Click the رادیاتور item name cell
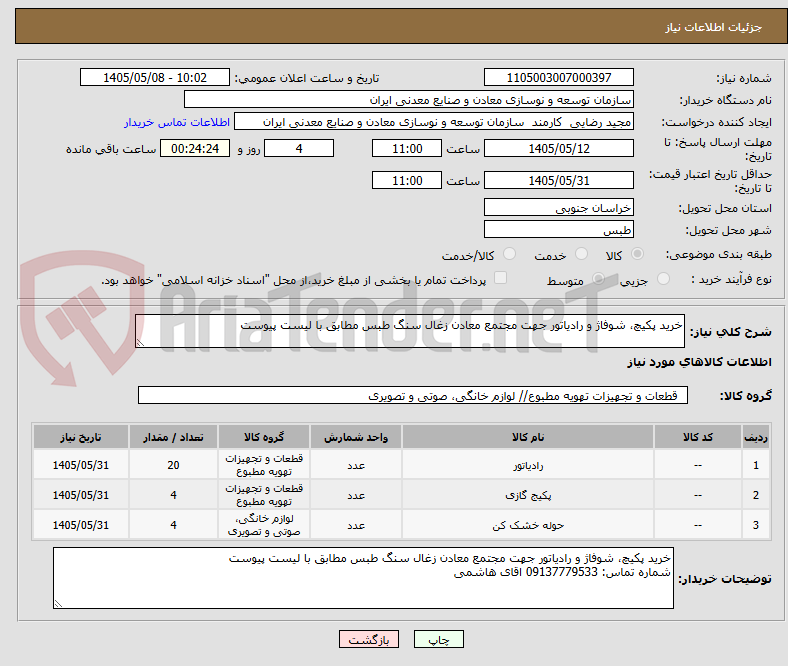Screen dimensions: 788x666 [528, 465]
